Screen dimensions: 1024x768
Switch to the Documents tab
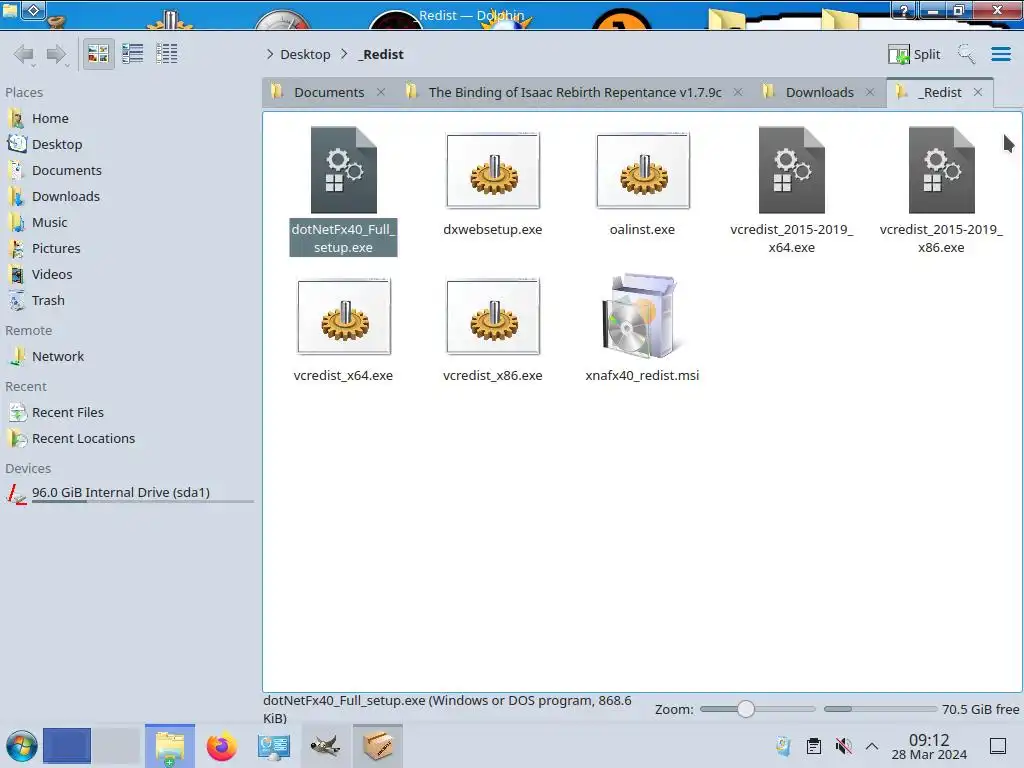pos(328,92)
